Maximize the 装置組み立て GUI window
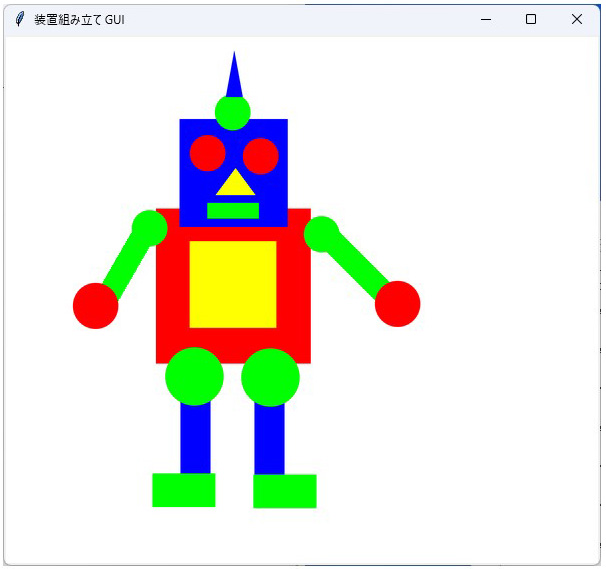 pyautogui.click(x=531, y=19)
